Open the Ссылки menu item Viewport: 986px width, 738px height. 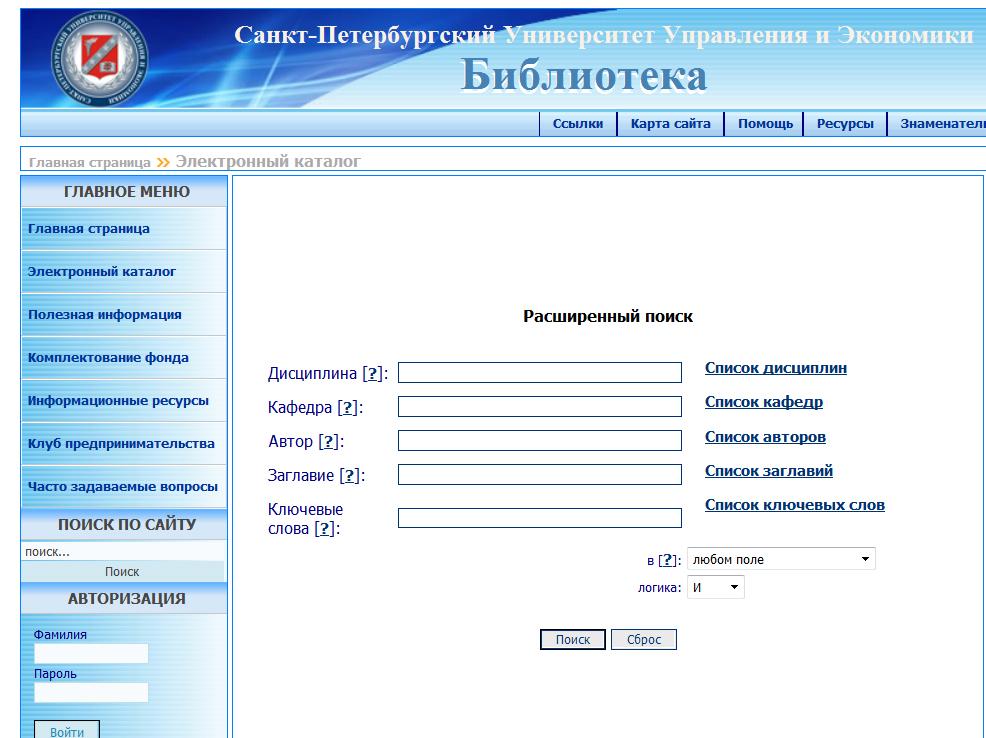pyautogui.click(x=578, y=124)
